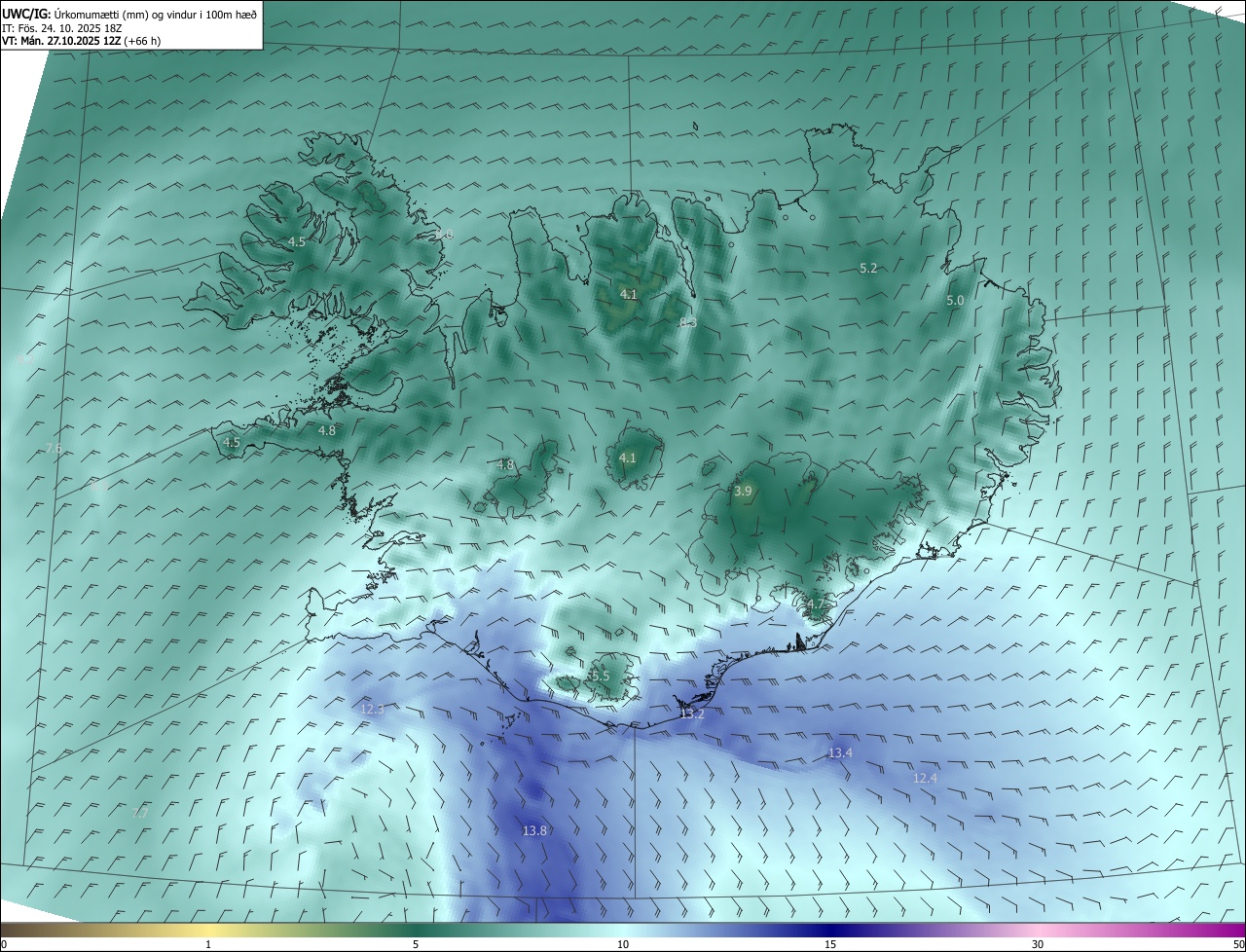The height and width of the screenshot is (952, 1246).
Task: Click the 13.8 precipitation value label
Action: point(534,830)
